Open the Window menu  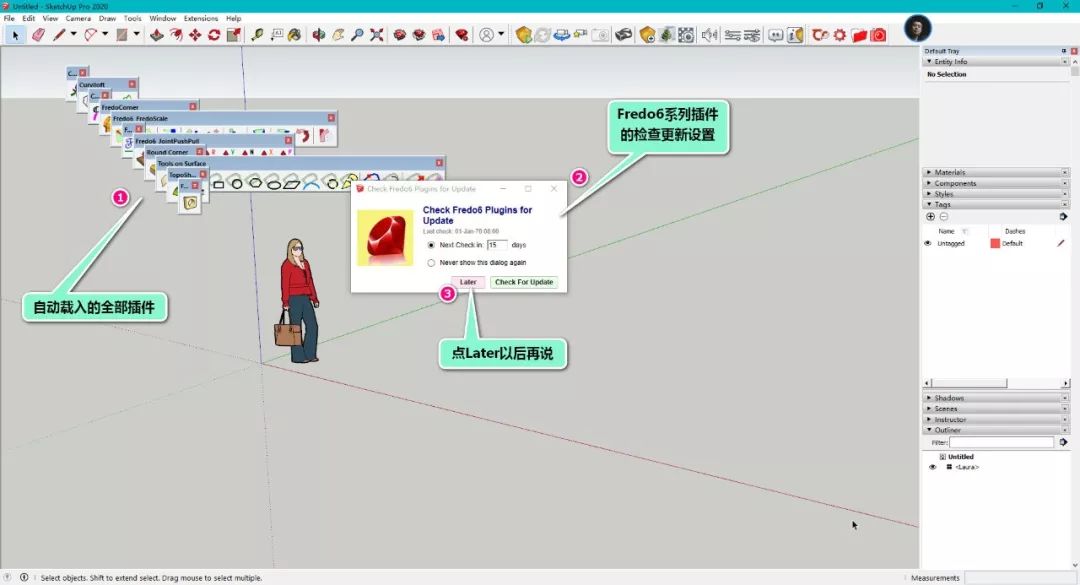pyautogui.click(x=163, y=19)
